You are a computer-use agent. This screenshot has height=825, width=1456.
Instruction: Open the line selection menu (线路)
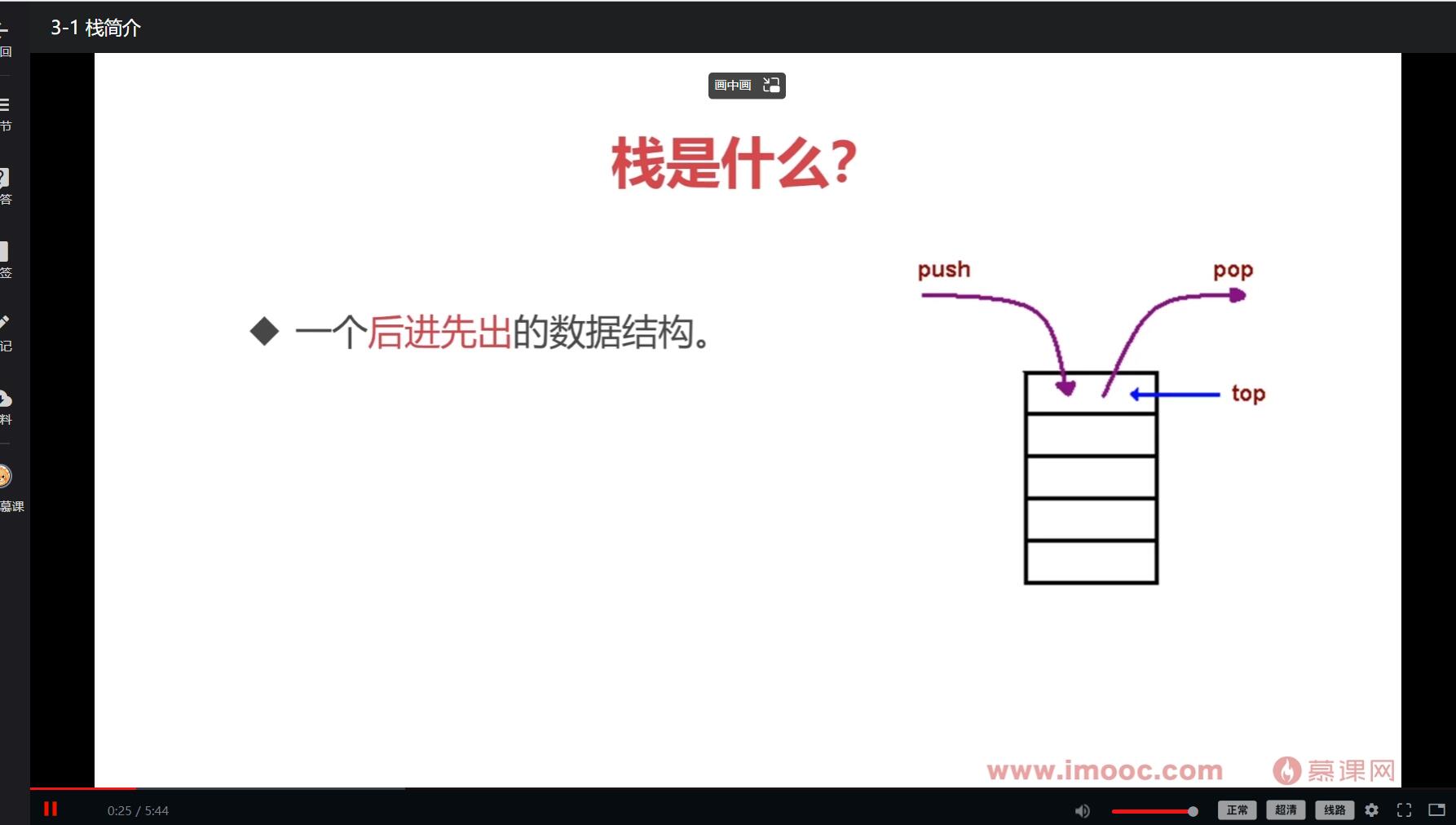[x=1335, y=810]
